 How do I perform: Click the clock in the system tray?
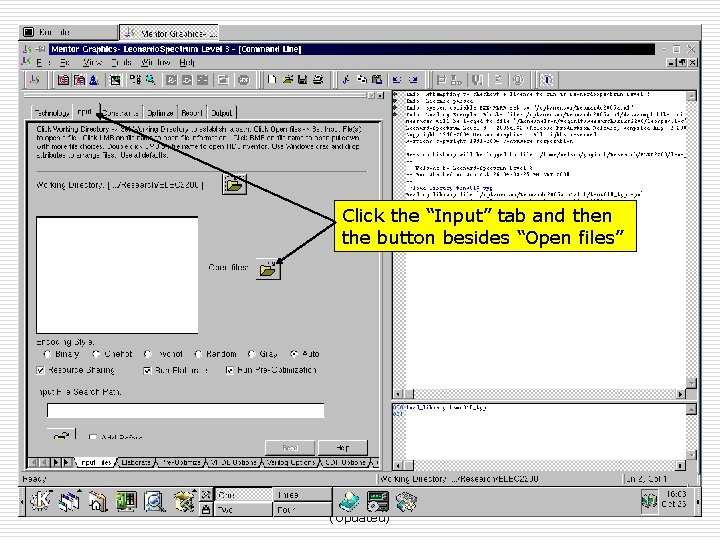[x=676, y=499]
